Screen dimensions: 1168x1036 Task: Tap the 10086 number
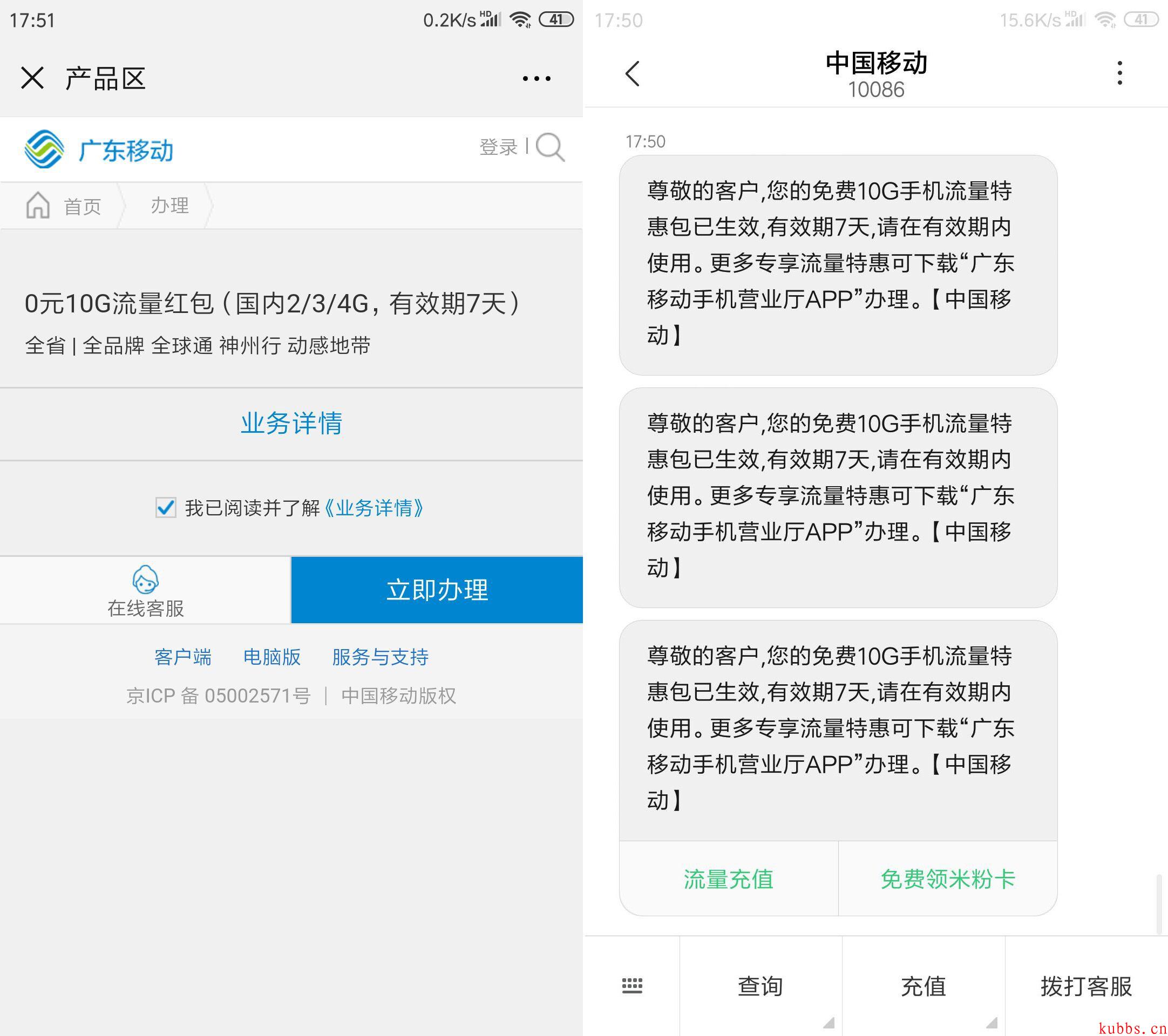click(876, 90)
